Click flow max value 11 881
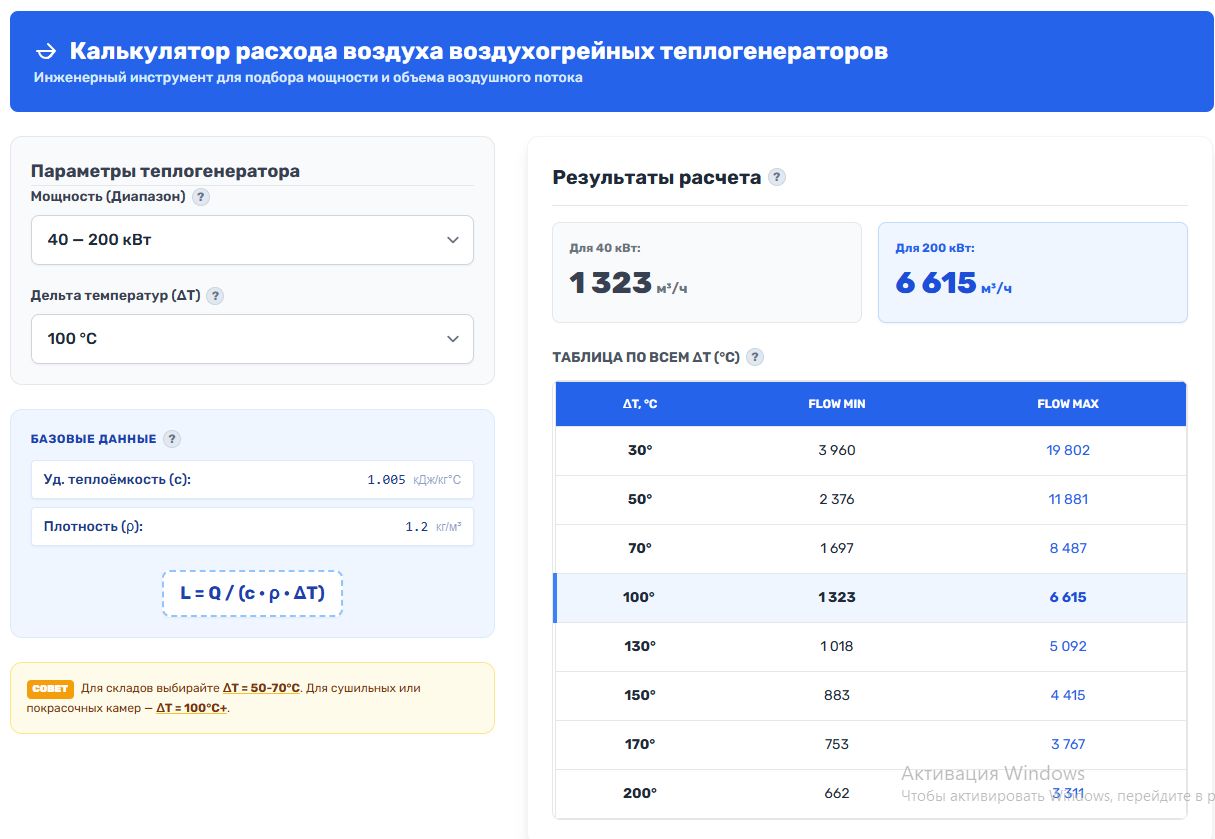This screenshot has height=839, width=1215. [1068, 499]
